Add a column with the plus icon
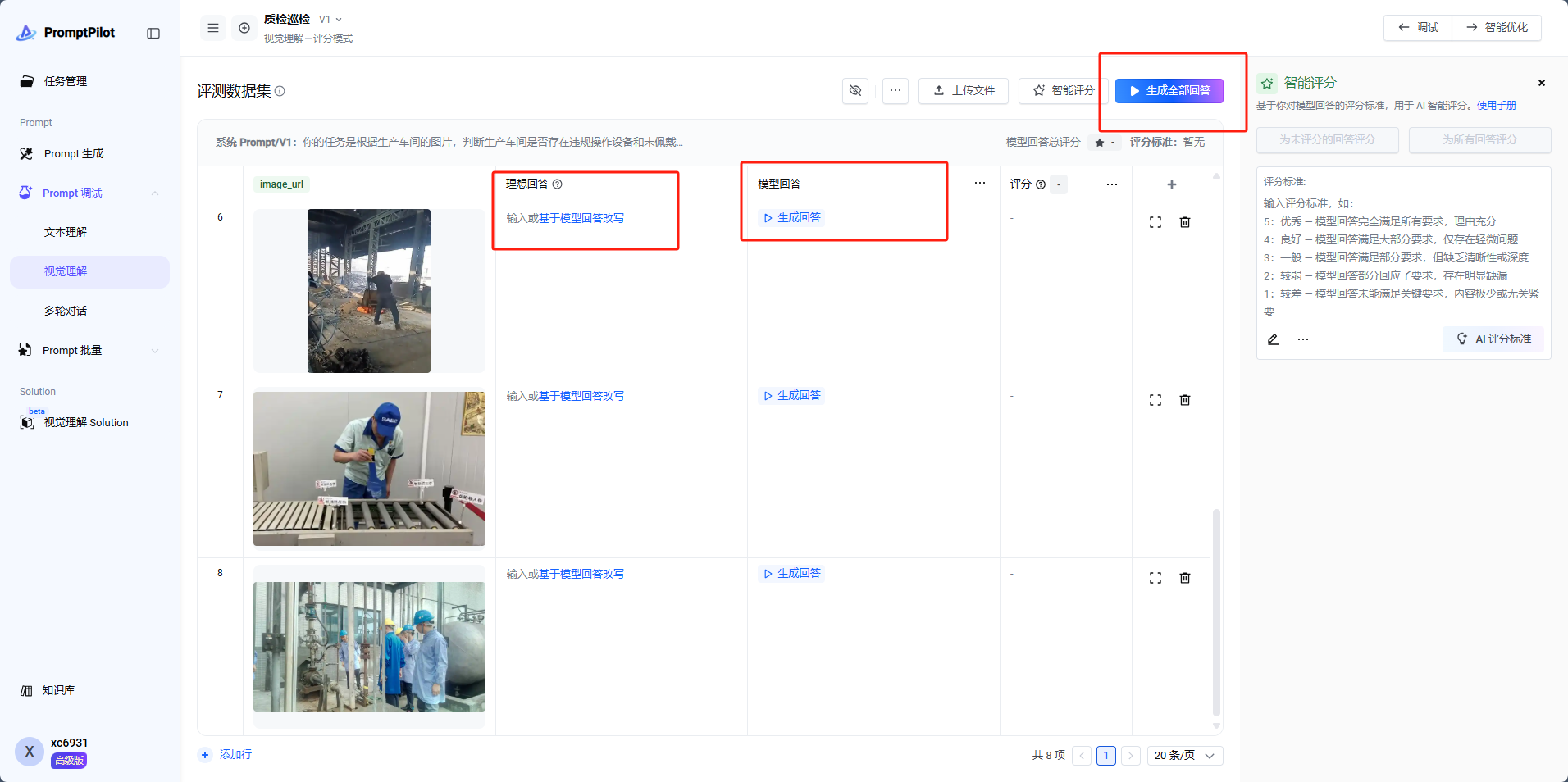1568x782 pixels. pyautogui.click(x=1172, y=184)
